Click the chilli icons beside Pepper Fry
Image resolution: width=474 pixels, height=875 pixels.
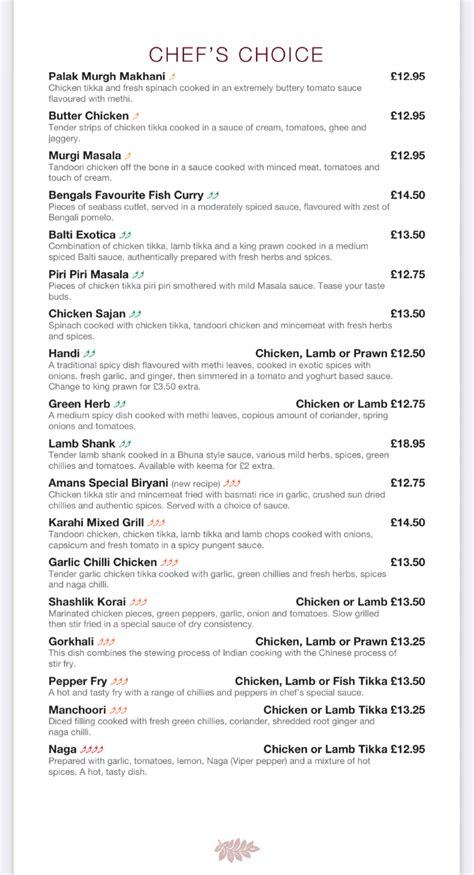[x=119, y=681]
